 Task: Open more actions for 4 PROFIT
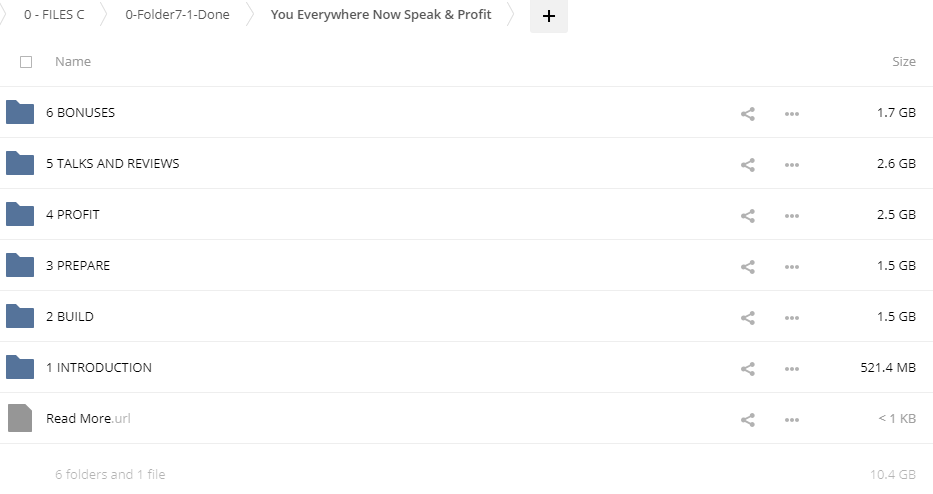click(x=792, y=215)
